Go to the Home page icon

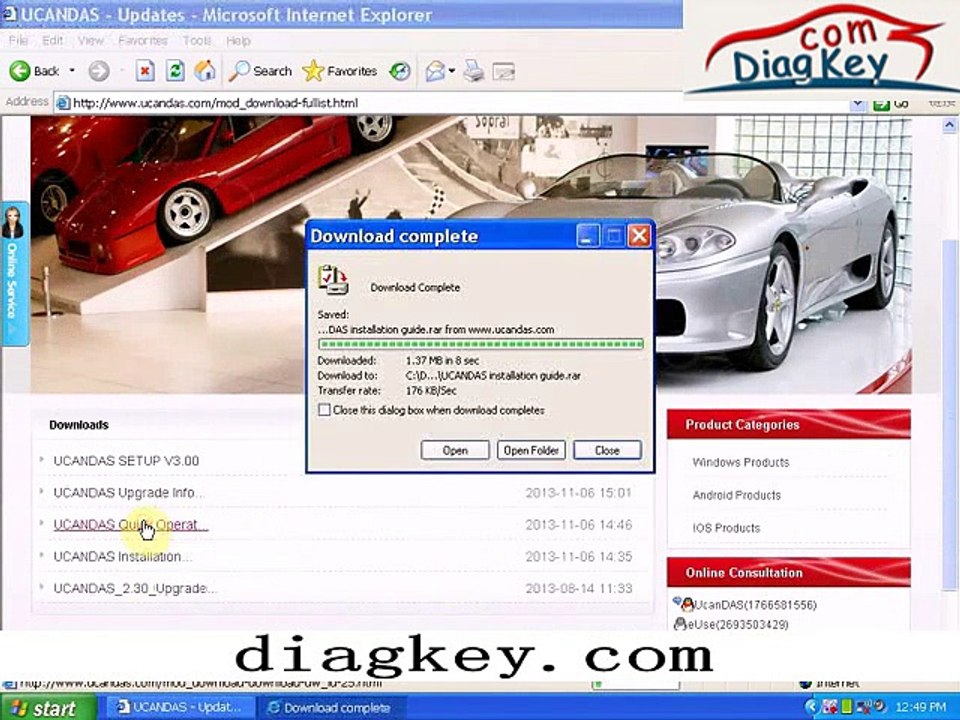tap(204, 71)
